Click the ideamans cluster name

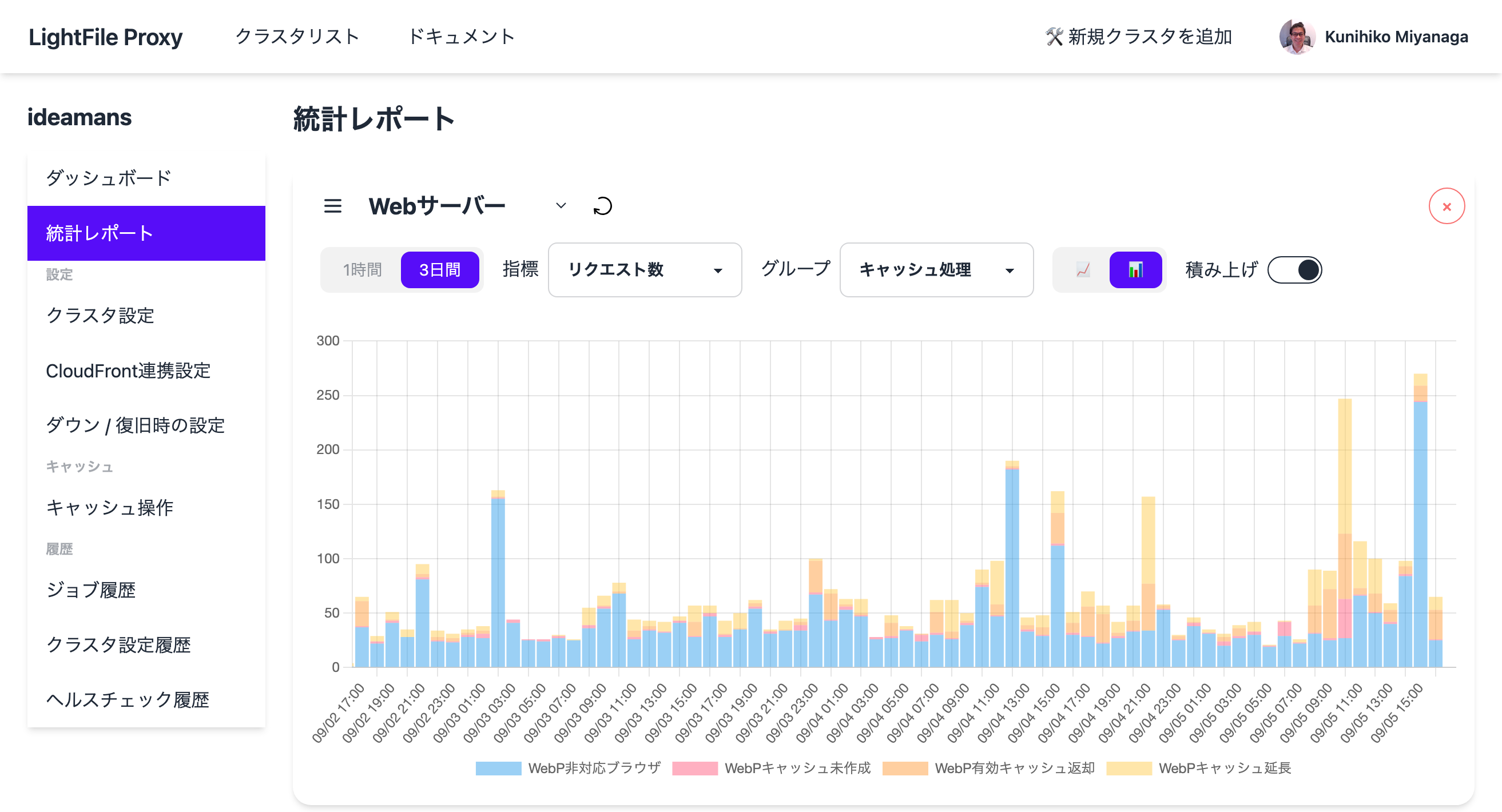click(x=80, y=117)
